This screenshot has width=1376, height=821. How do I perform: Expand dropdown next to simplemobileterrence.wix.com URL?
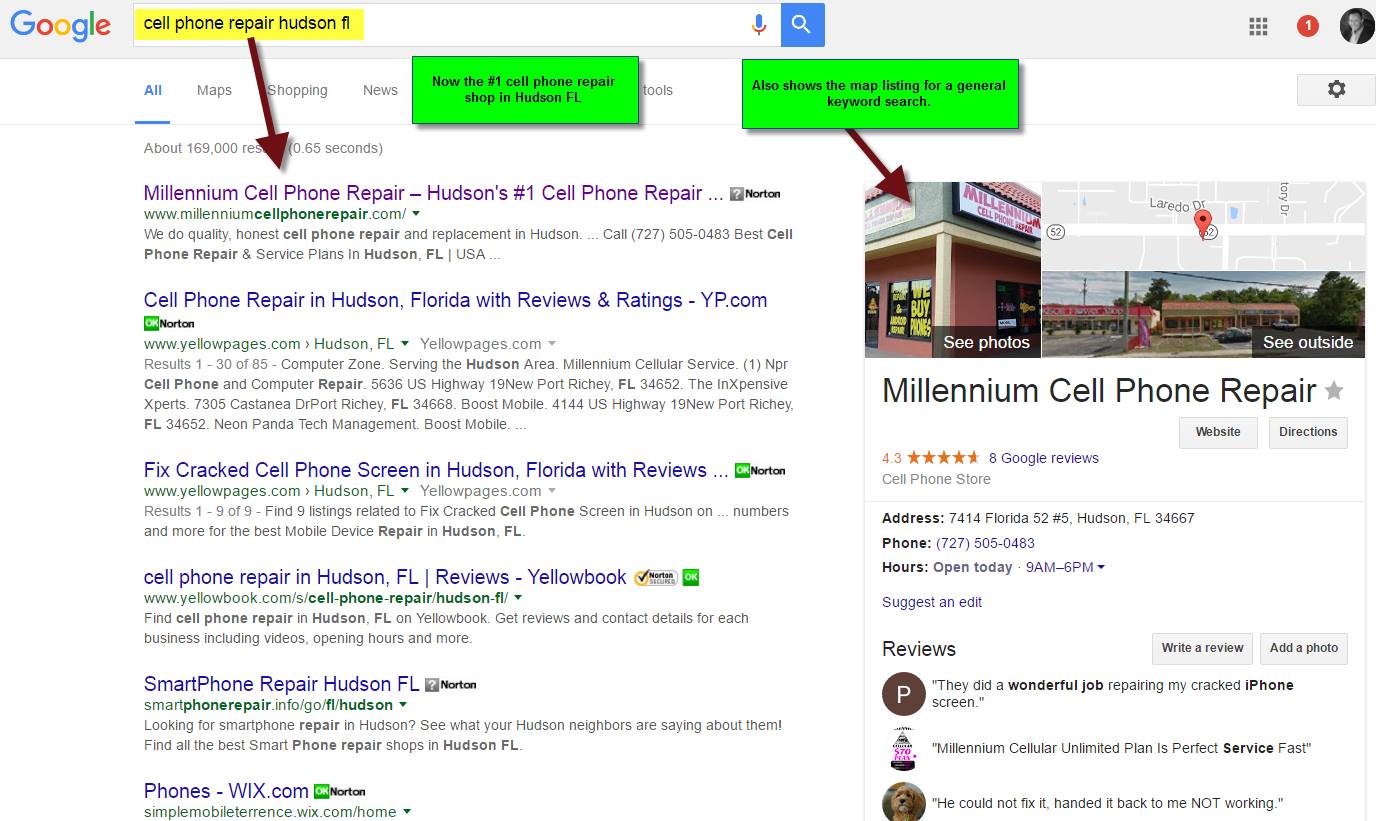coord(406,812)
